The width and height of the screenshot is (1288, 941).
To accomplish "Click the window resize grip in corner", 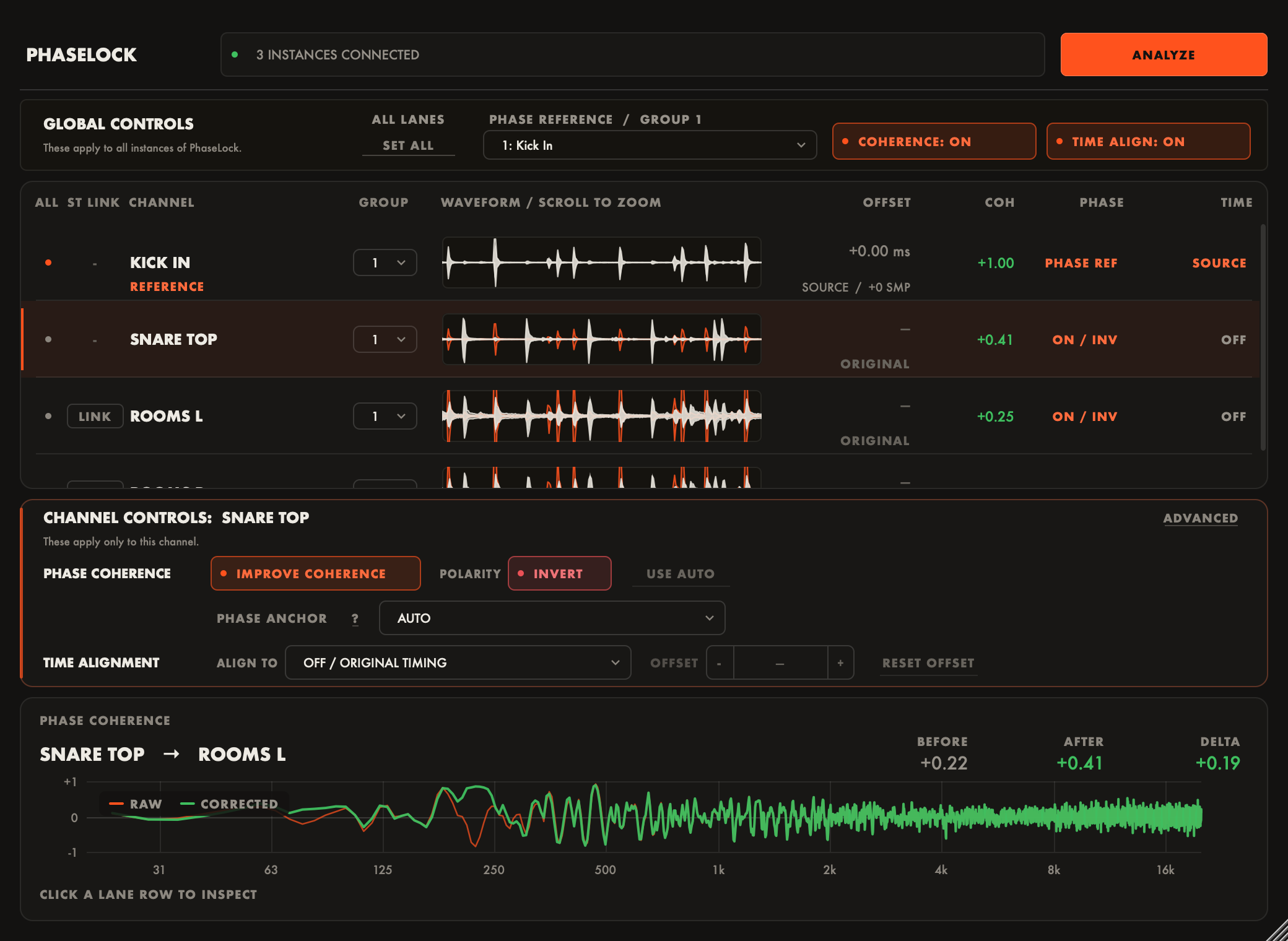I will 1276,929.
